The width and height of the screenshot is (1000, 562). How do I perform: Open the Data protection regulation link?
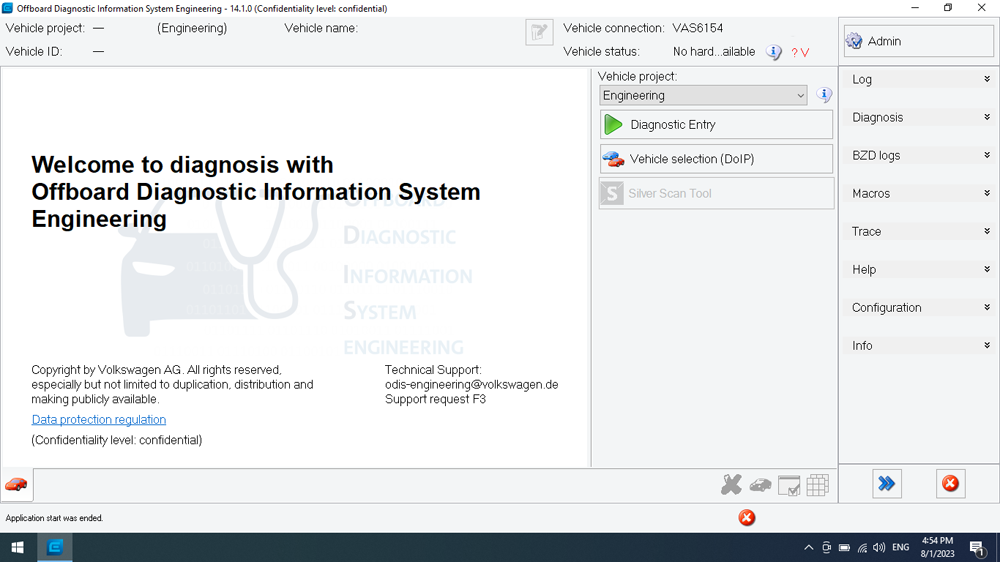pyautogui.click(x=99, y=420)
